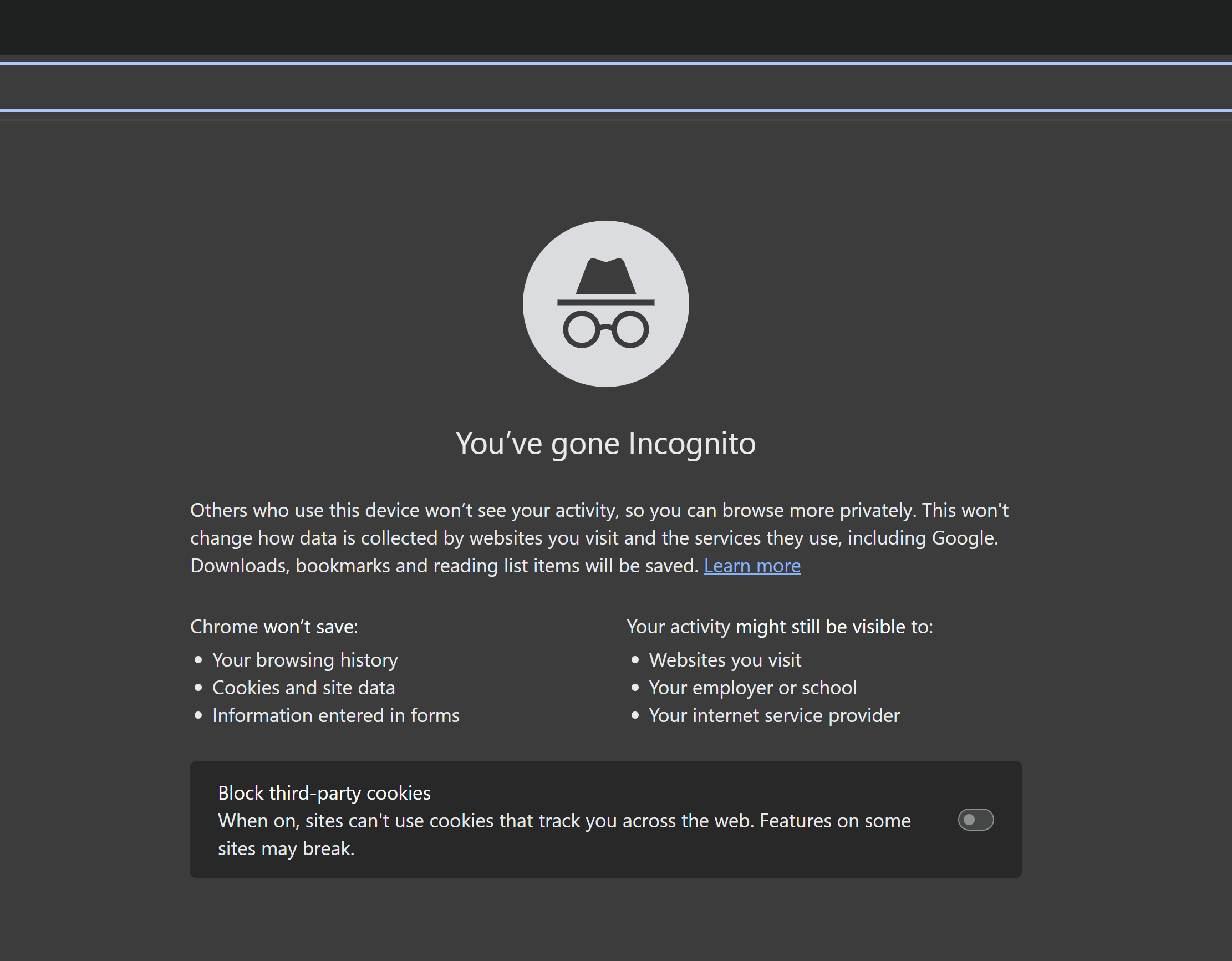Screen dimensions: 1232x961
Task: Select "Your browsing history" list item
Action: click(x=304, y=660)
